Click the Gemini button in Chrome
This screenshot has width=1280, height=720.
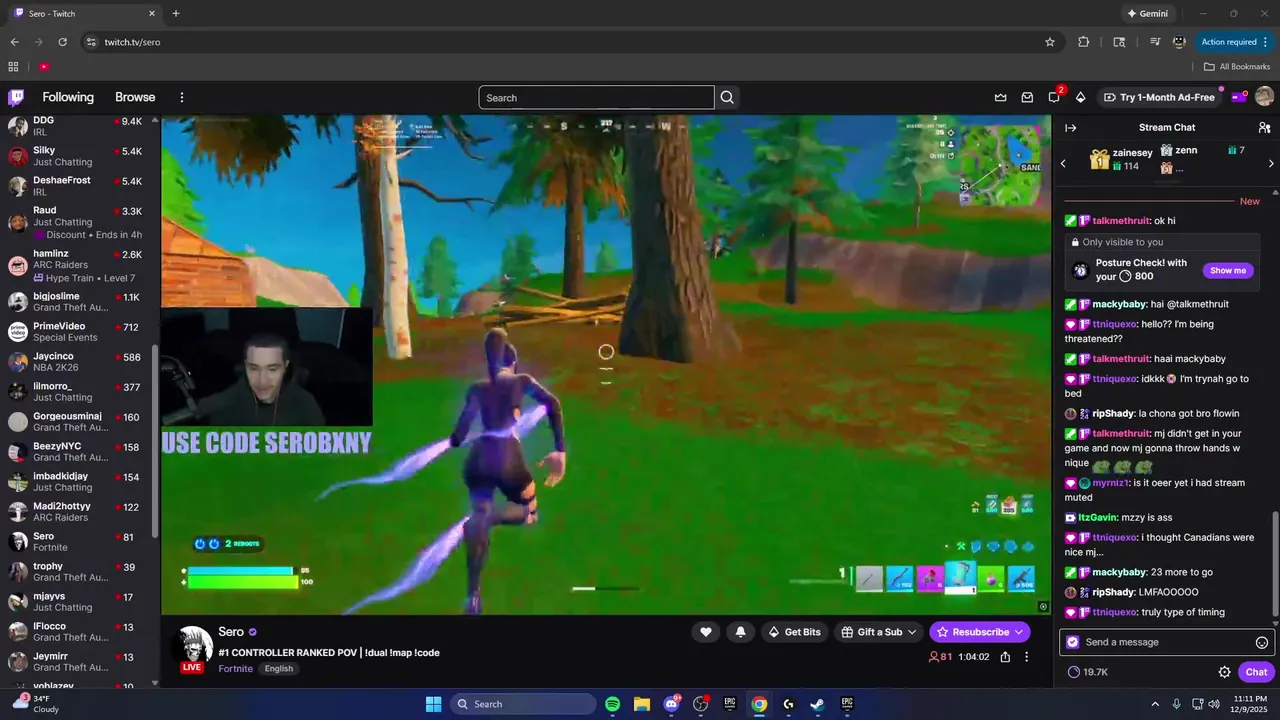(x=1147, y=14)
